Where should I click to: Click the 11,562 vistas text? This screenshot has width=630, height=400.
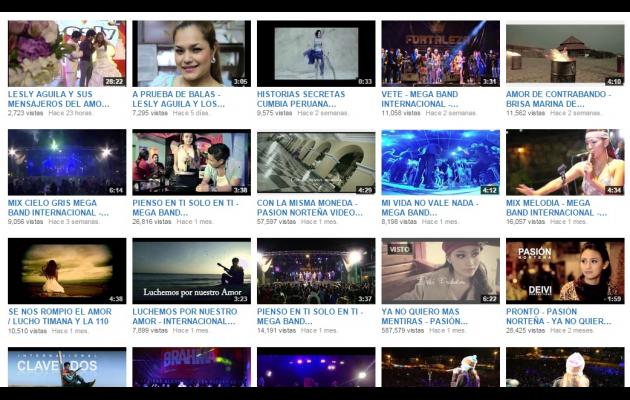526,113
